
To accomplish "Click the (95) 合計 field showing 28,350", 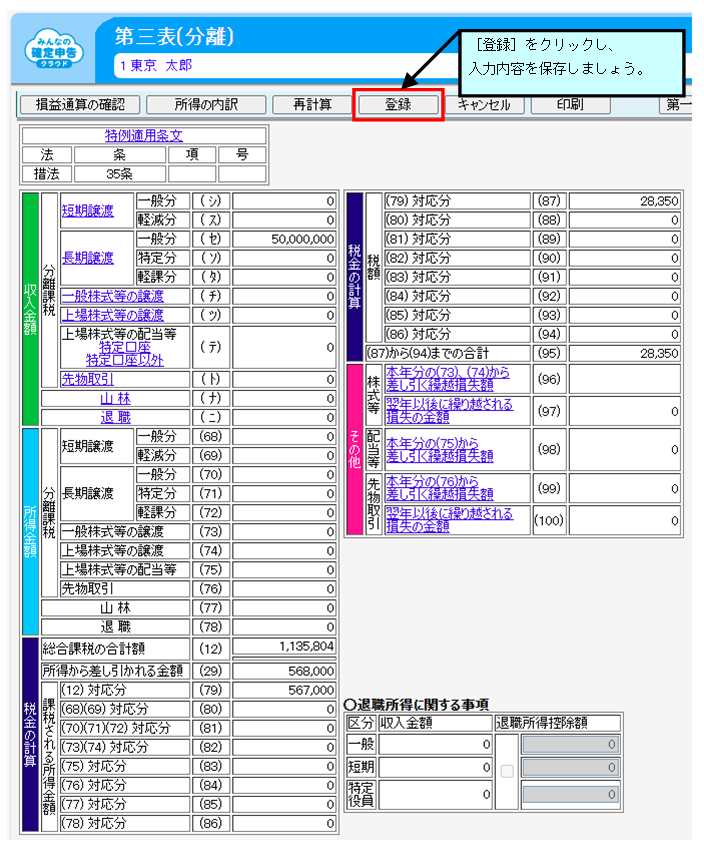I will [624, 353].
